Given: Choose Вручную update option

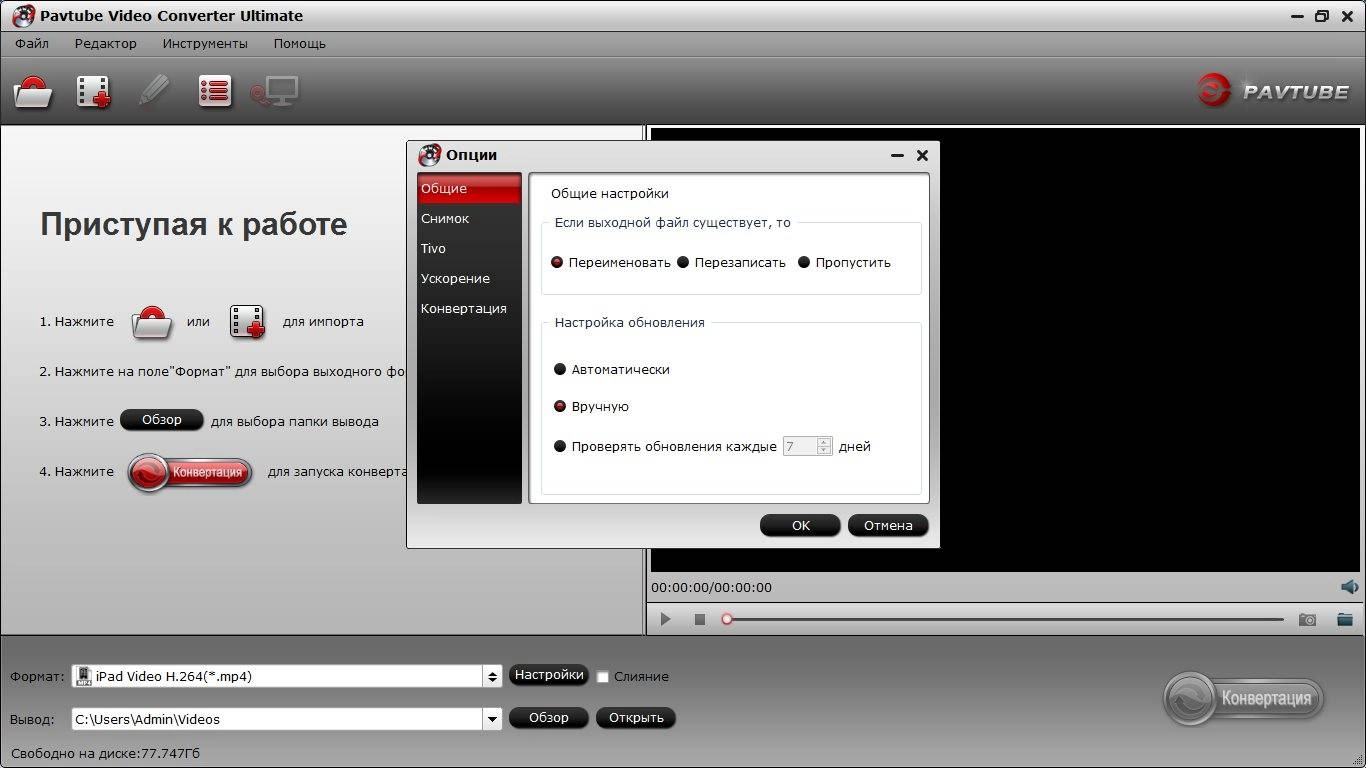Looking at the screenshot, I should [560, 406].
